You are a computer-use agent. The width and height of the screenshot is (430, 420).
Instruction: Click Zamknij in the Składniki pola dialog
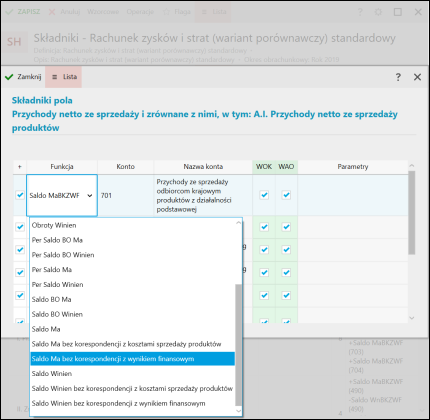[23, 77]
